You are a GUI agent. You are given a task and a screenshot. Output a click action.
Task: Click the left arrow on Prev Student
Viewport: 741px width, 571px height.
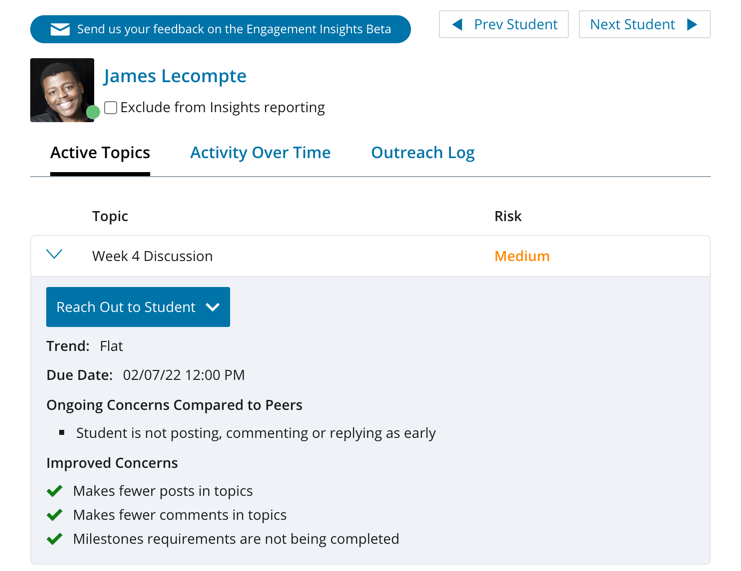click(457, 25)
